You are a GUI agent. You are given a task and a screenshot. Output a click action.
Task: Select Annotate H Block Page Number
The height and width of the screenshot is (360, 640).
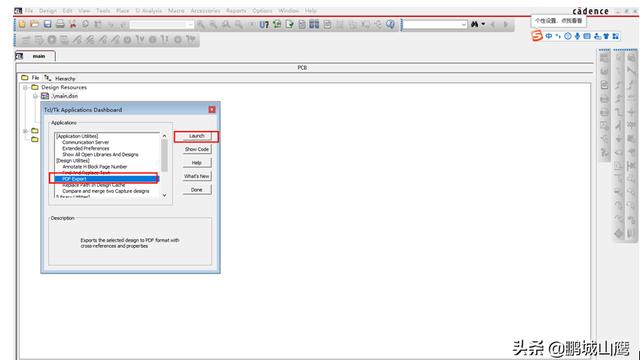95,167
